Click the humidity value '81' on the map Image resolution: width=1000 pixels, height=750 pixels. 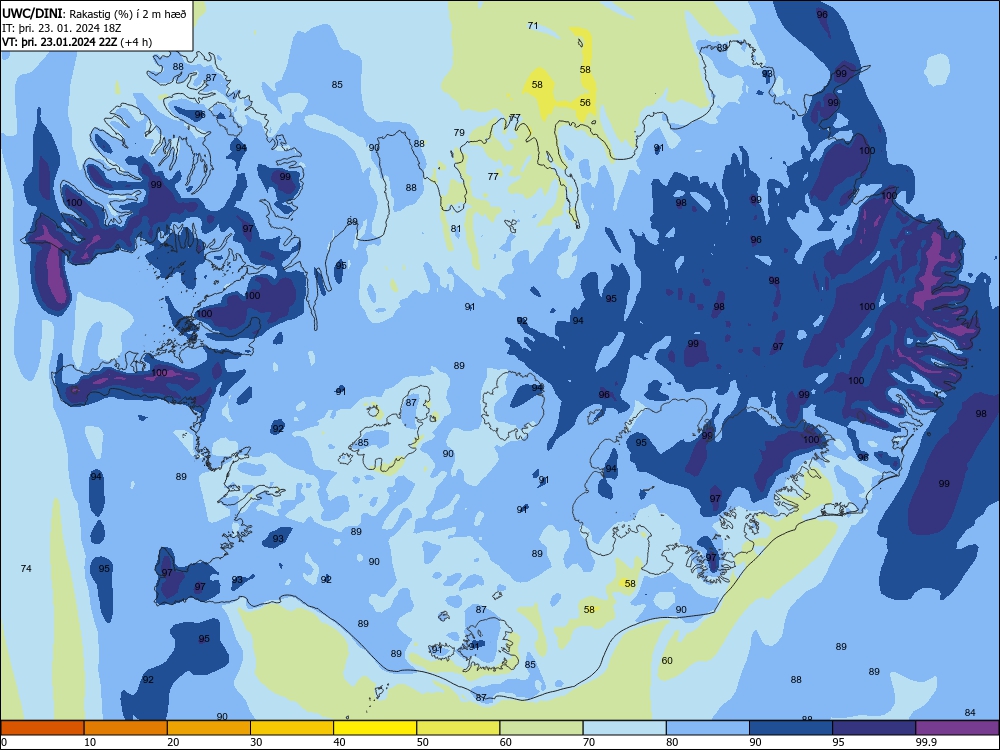coord(455,228)
